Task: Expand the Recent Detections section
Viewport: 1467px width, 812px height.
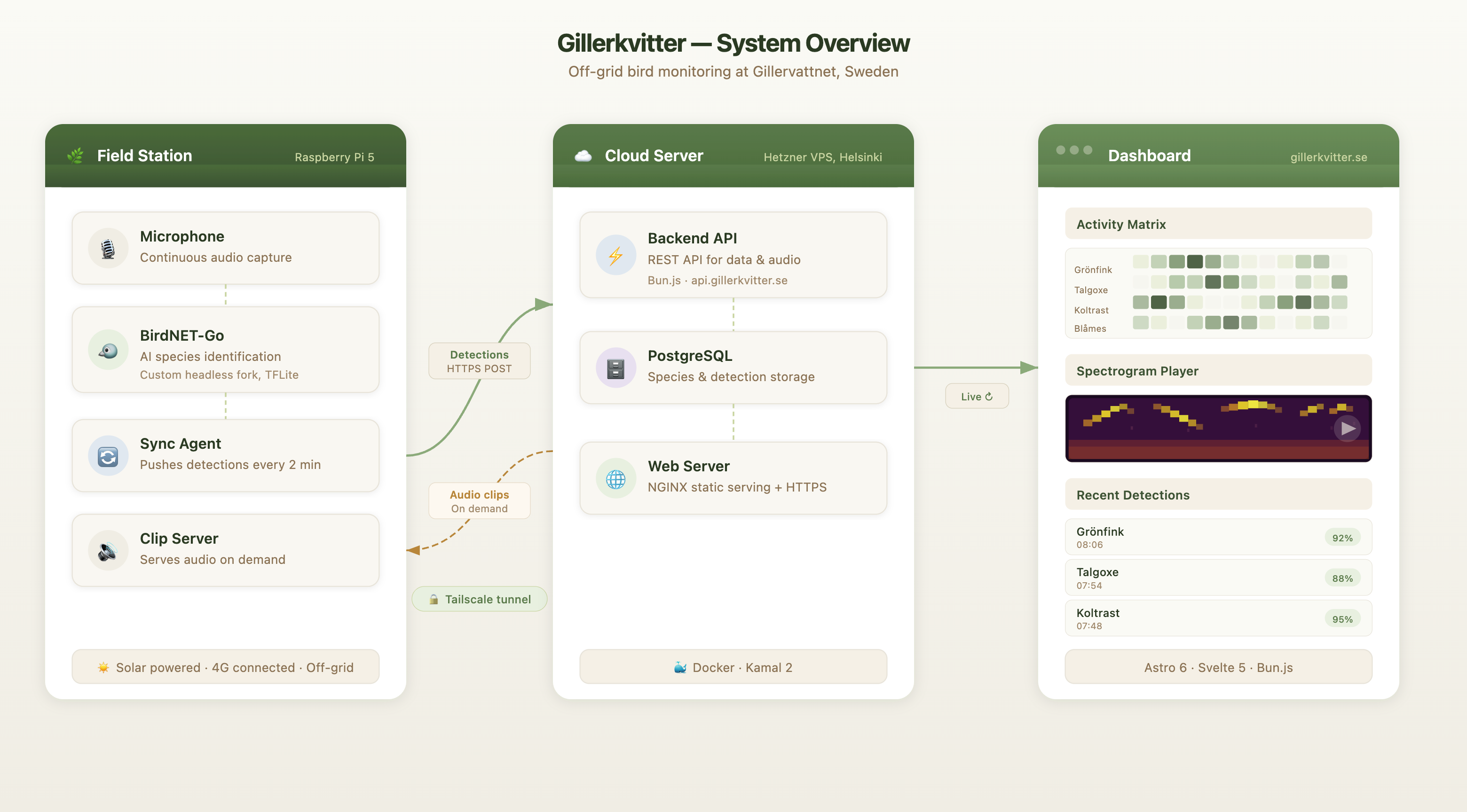Action: tap(1218, 494)
